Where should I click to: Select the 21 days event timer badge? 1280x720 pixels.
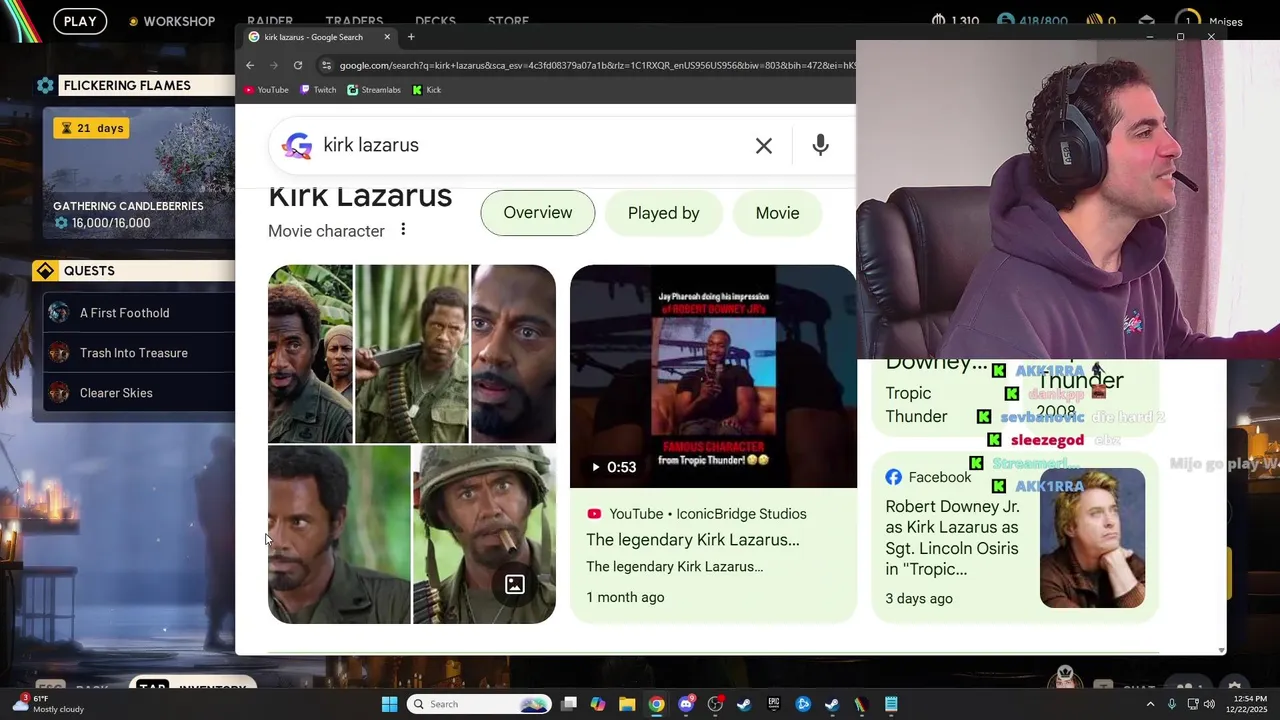point(91,128)
